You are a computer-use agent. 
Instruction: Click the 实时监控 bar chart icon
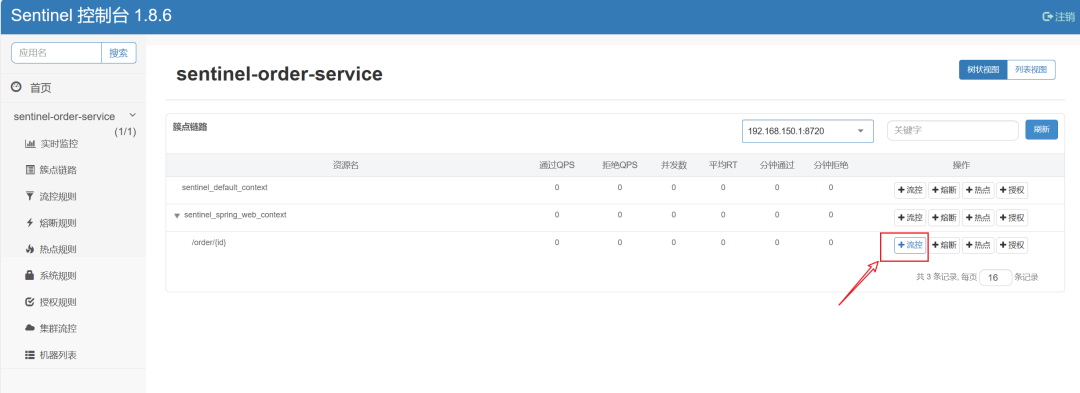pos(30,144)
